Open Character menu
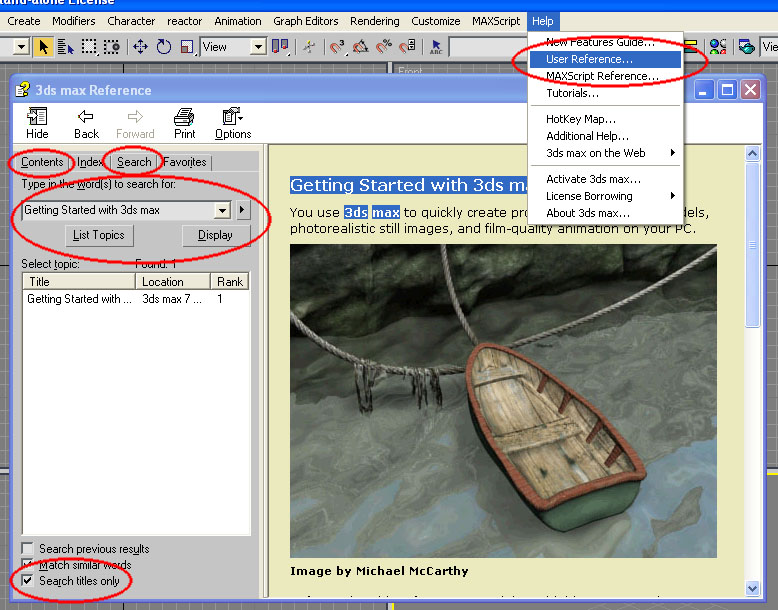The height and width of the screenshot is (610, 778). 131,21
